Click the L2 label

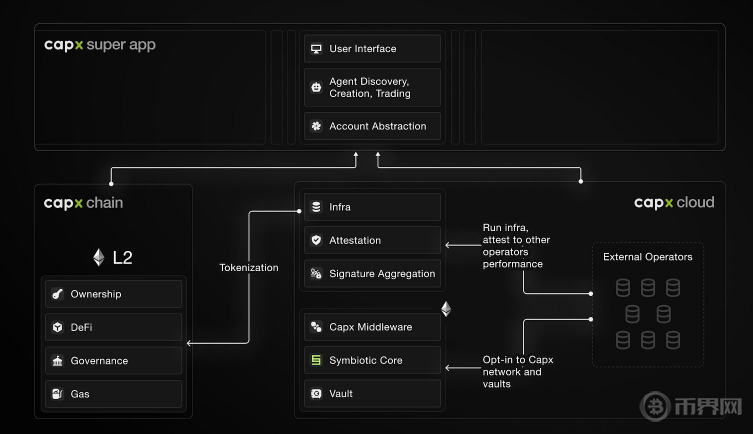click(122, 258)
